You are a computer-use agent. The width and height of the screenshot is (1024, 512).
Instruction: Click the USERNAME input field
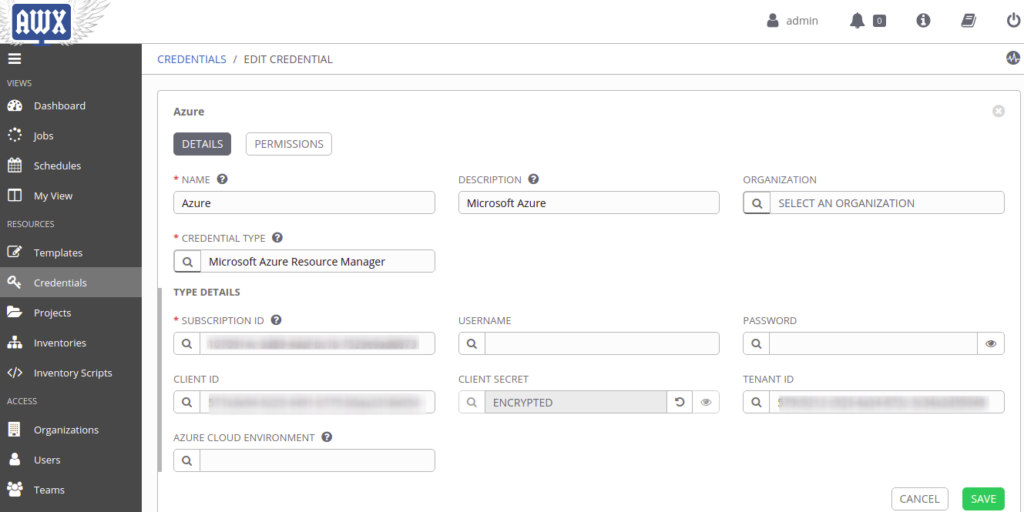click(x=602, y=344)
